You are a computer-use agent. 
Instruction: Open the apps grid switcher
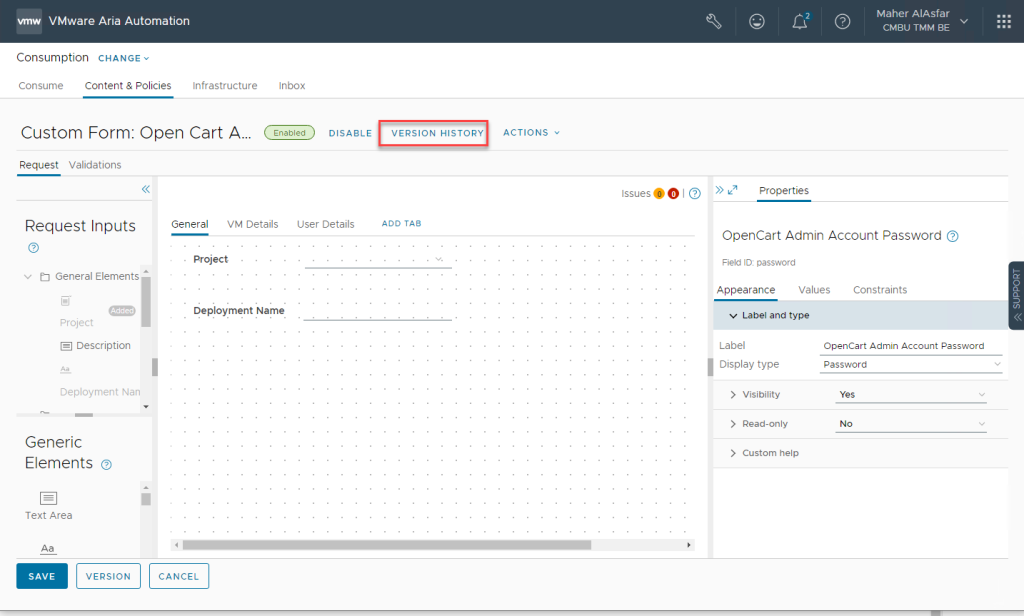1004,22
